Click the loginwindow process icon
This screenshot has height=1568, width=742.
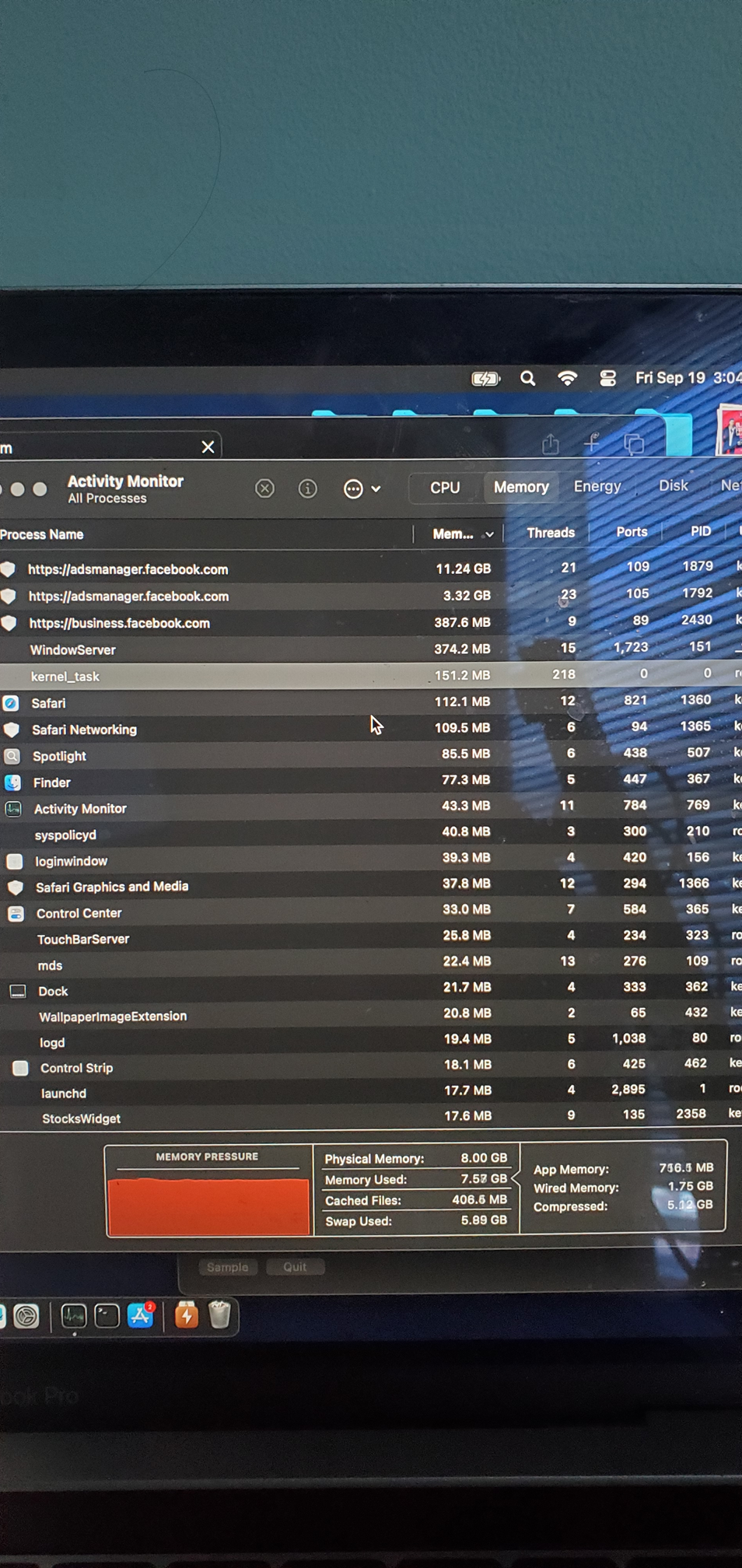point(14,861)
